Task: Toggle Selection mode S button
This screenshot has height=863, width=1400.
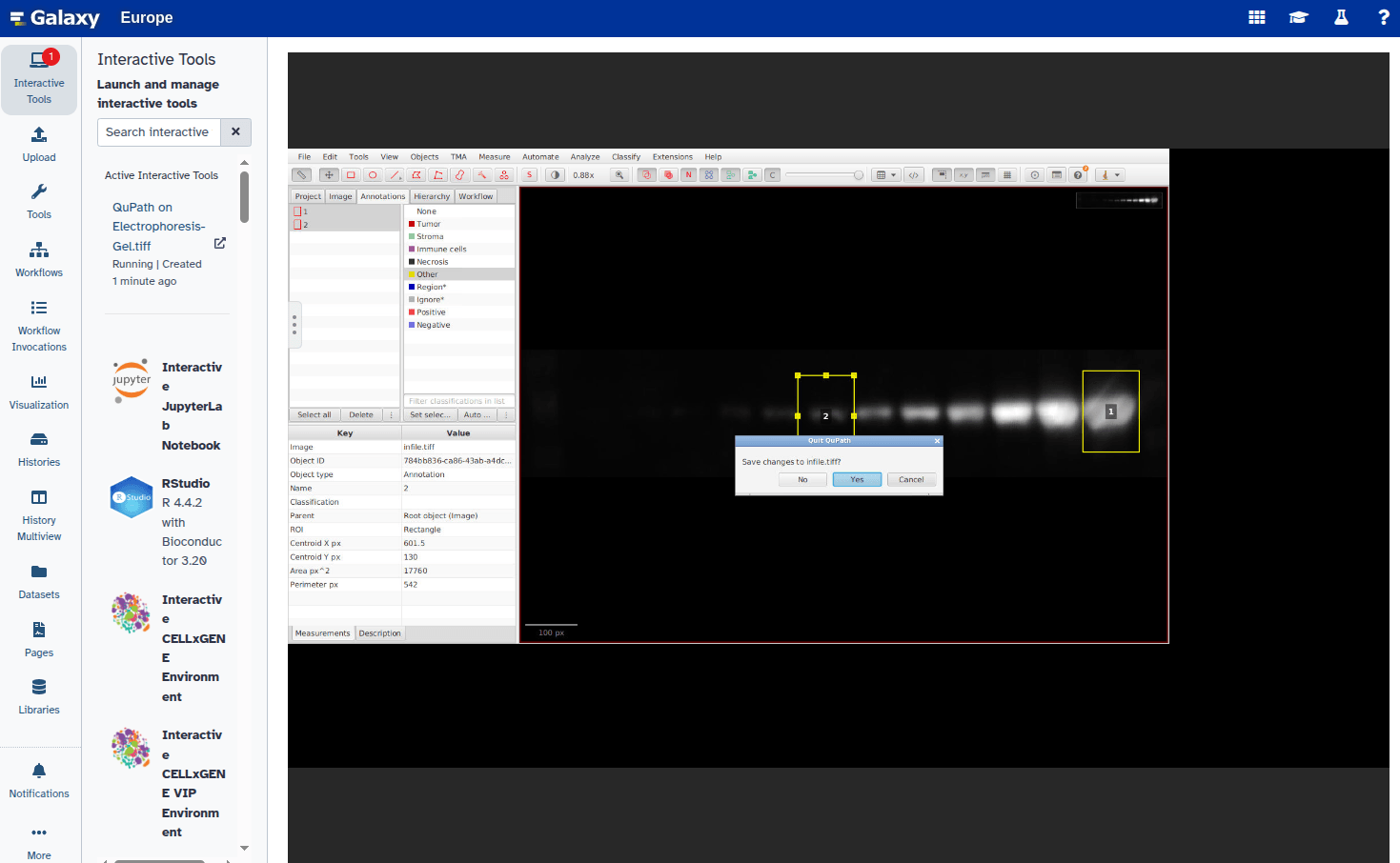Action: pos(529,175)
